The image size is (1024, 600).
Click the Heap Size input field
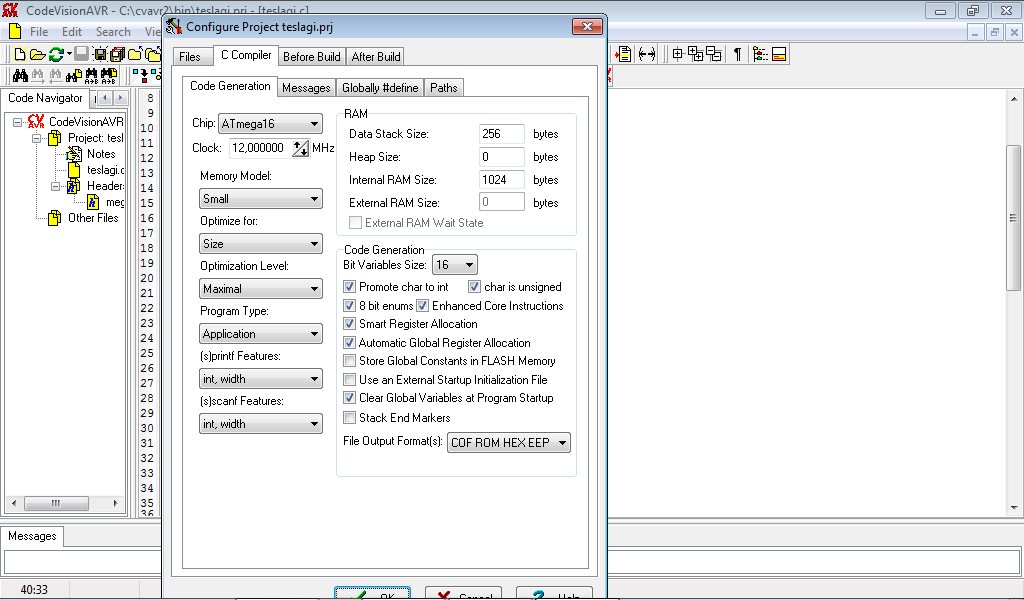click(502, 157)
